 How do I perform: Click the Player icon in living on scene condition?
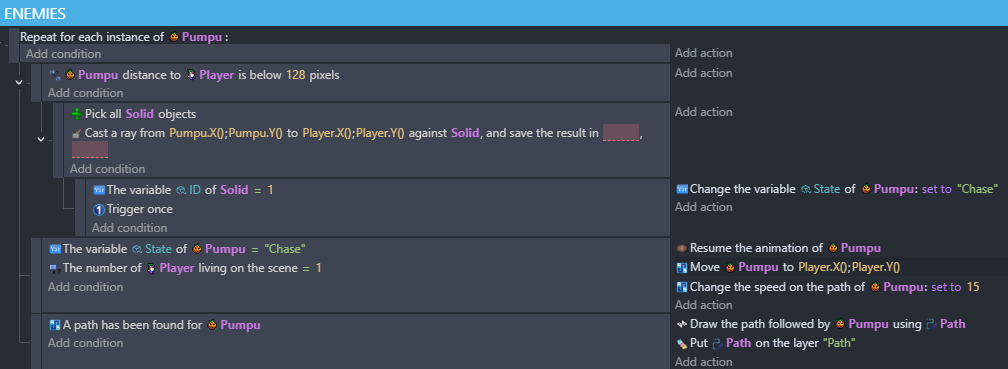151,268
